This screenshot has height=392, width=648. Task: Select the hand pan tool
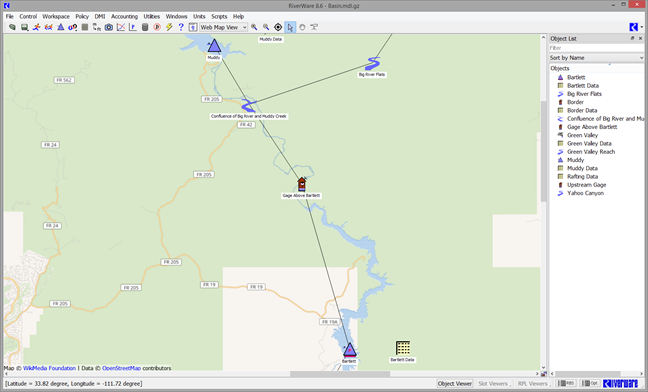click(x=302, y=27)
